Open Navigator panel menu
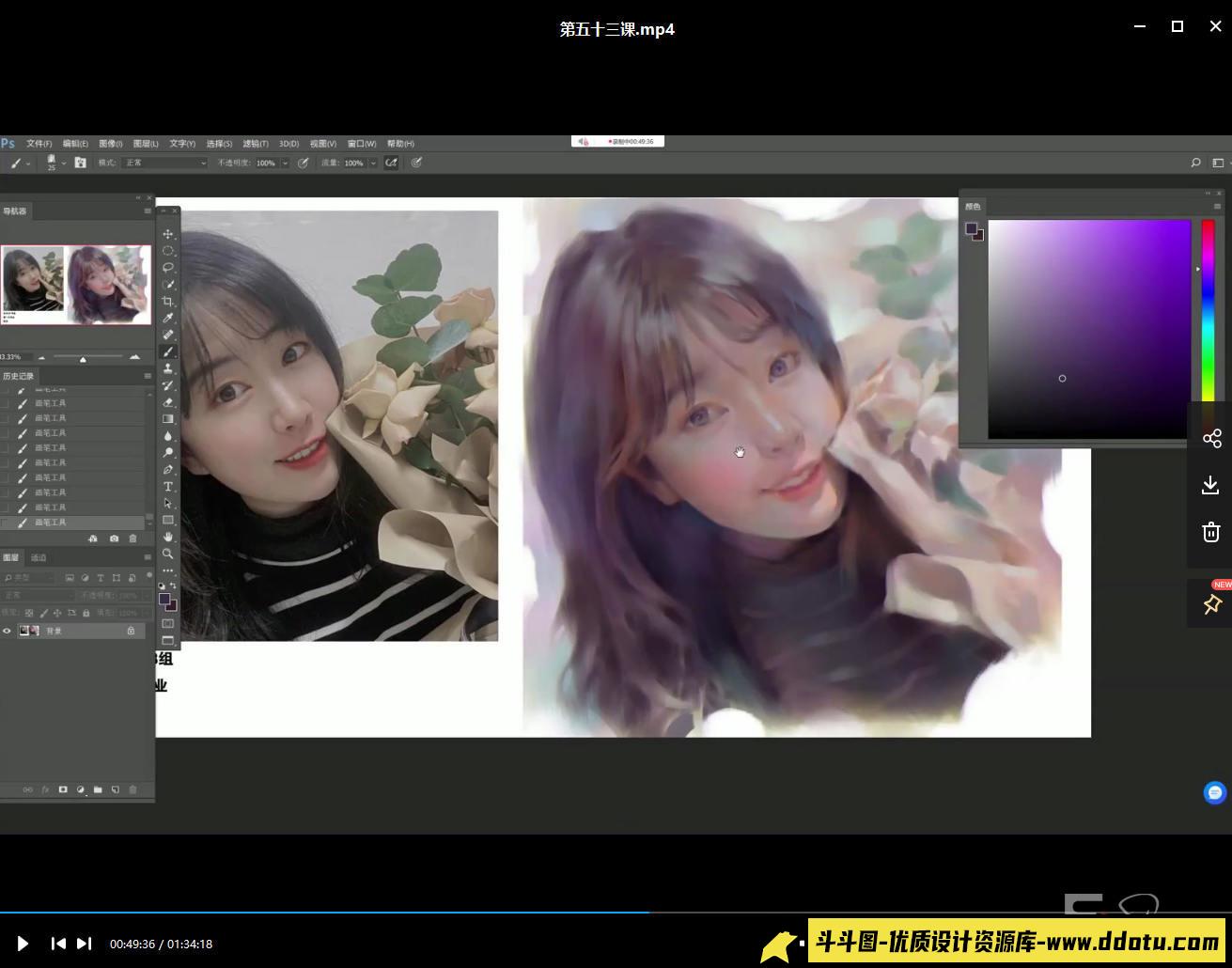Screen dimensions: 1232x968 click(147, 211)
